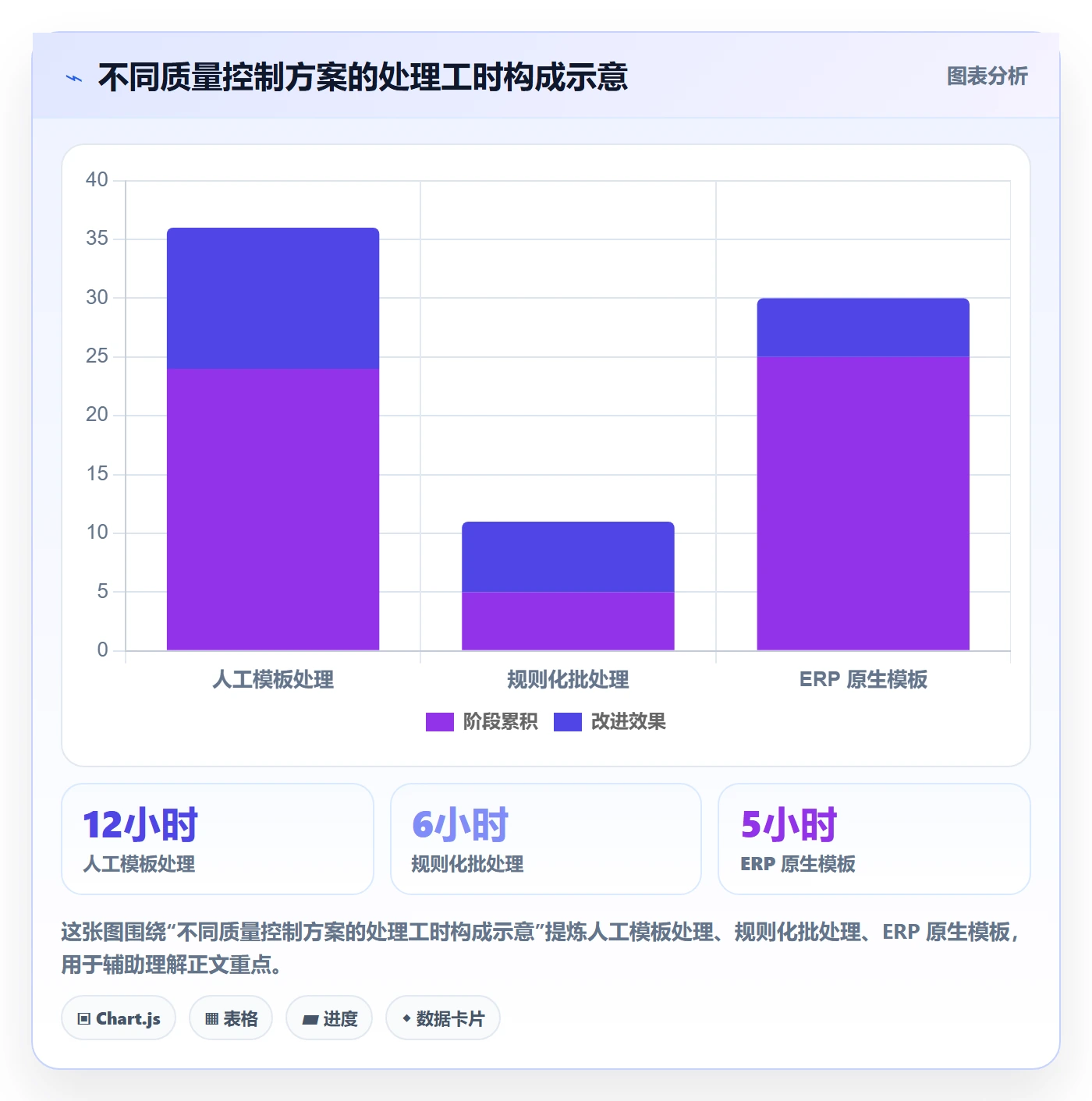Open the 6小时 data card
Image resolution: width=1092 pixels, height=1101 pixels.
click(546, 839)
